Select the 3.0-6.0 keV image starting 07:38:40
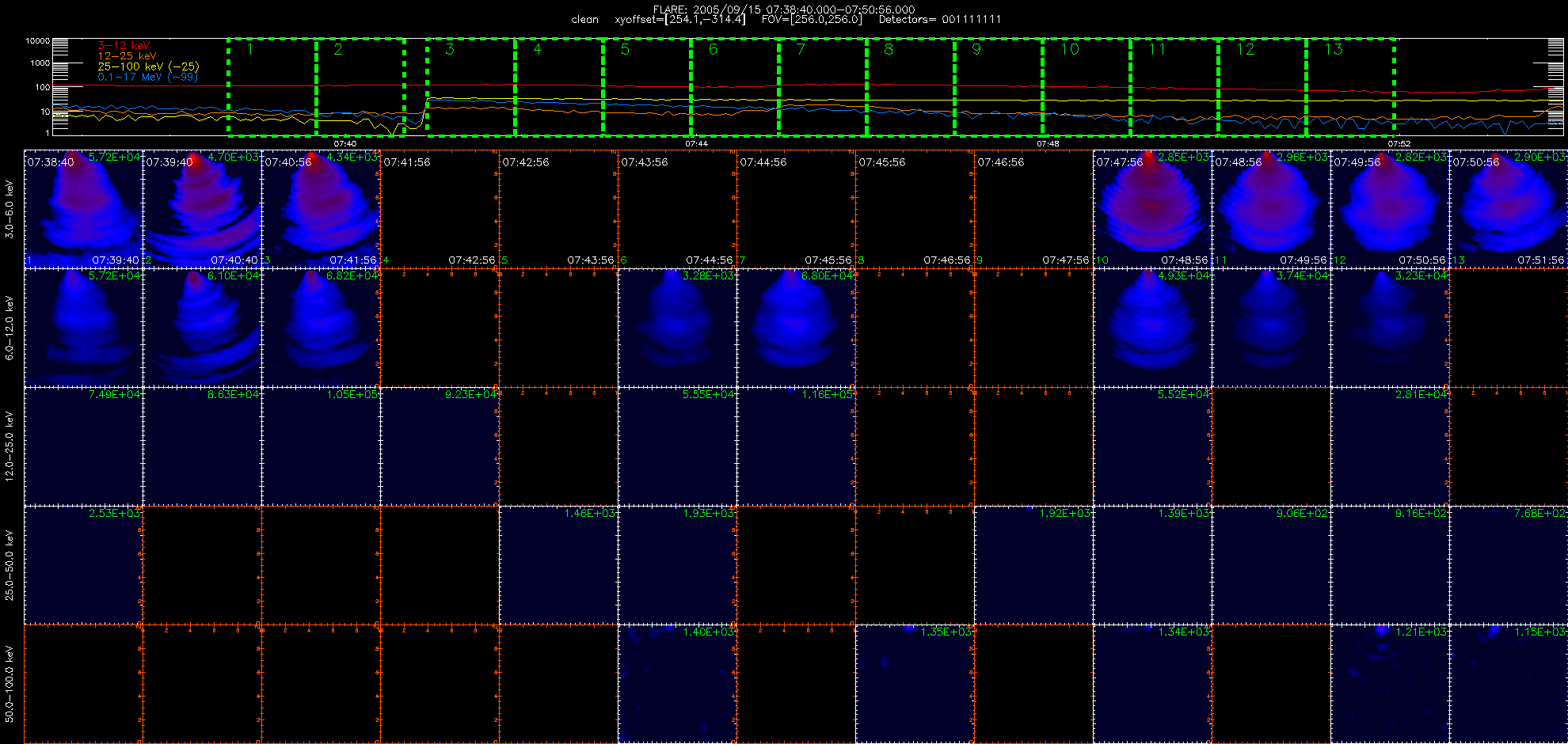This screenshot has height=744, width=1568. tap(83, 209)
